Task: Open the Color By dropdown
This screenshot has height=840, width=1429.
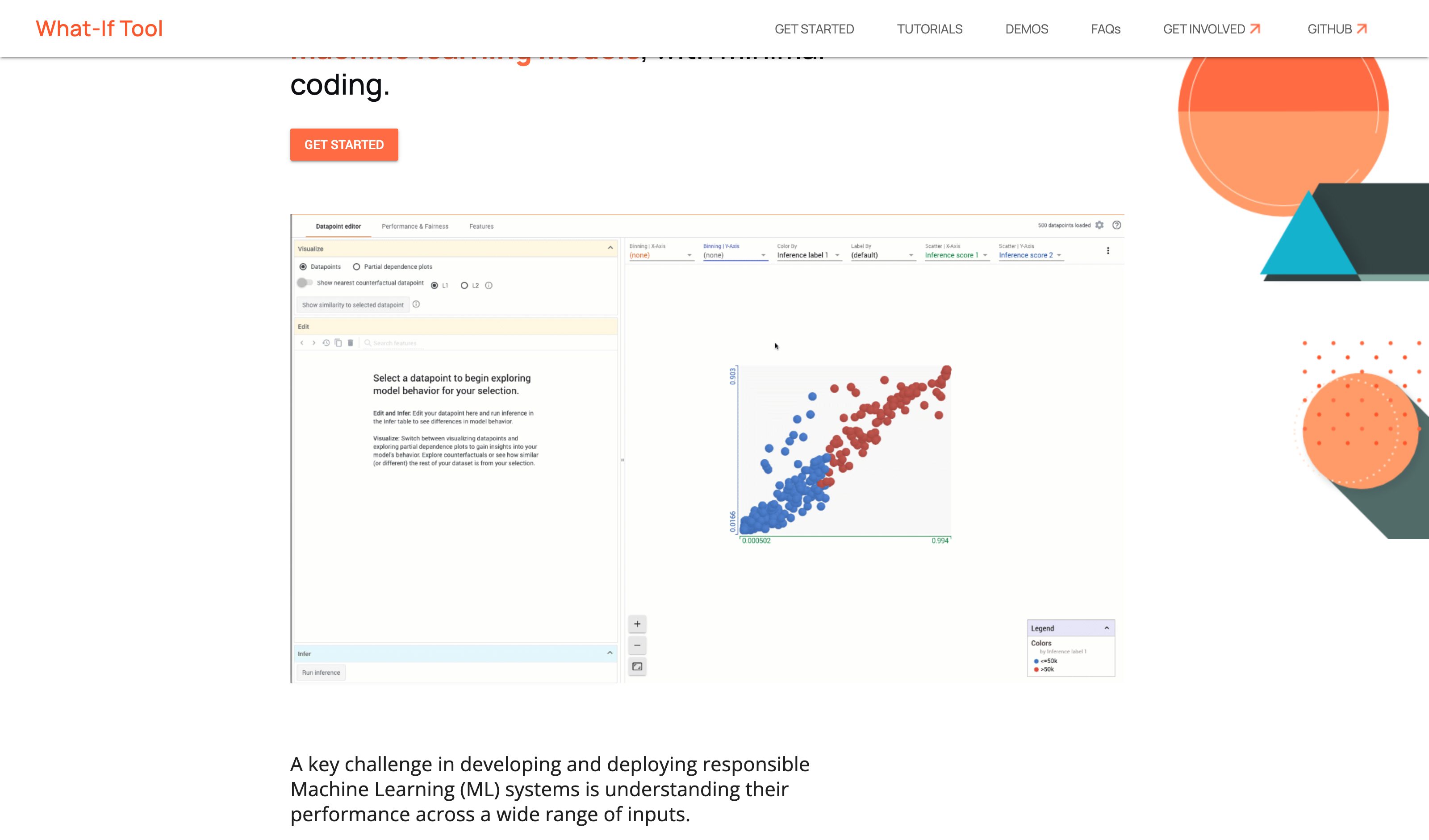Action: 809,255
